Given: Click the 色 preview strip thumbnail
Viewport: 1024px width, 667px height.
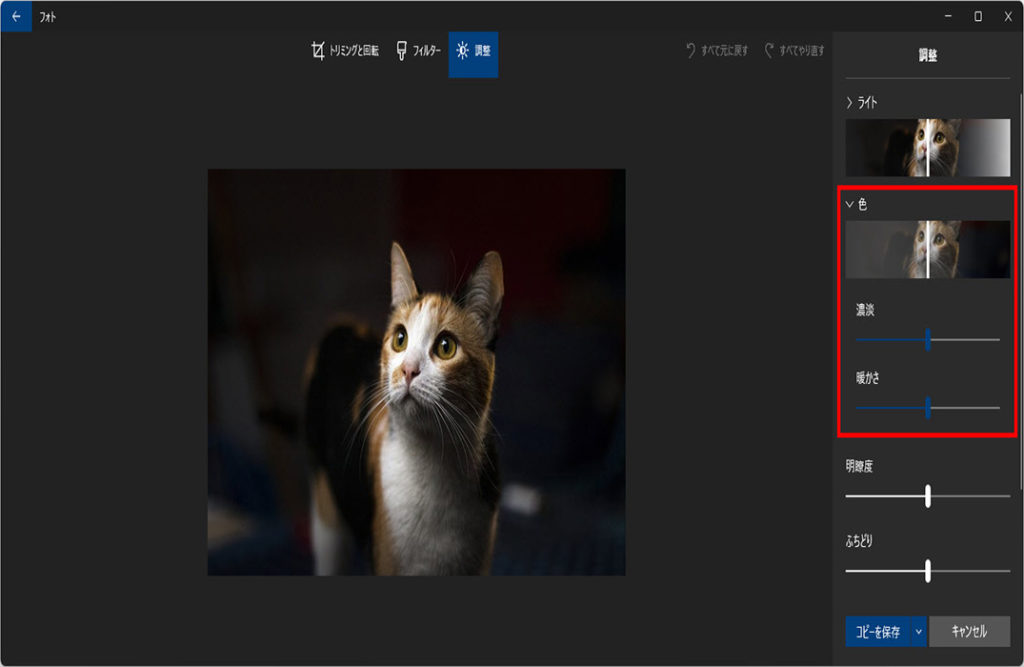Looking at the screenshot, I should [x=927, y=249].
